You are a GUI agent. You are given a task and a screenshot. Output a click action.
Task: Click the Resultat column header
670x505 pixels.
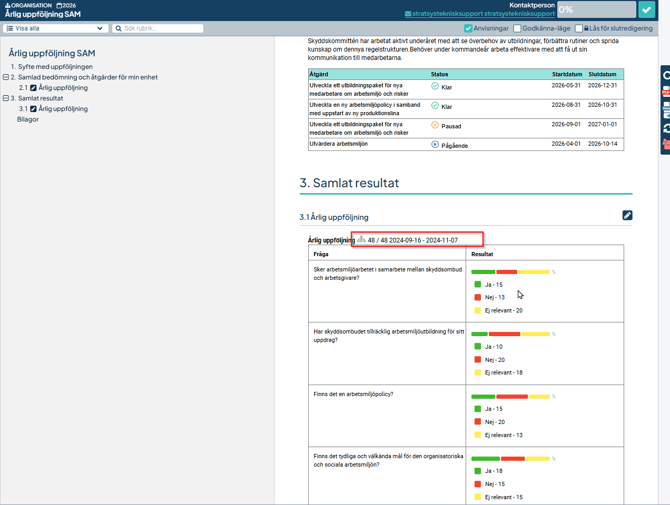pyautogui.click(x=482, y=254)
